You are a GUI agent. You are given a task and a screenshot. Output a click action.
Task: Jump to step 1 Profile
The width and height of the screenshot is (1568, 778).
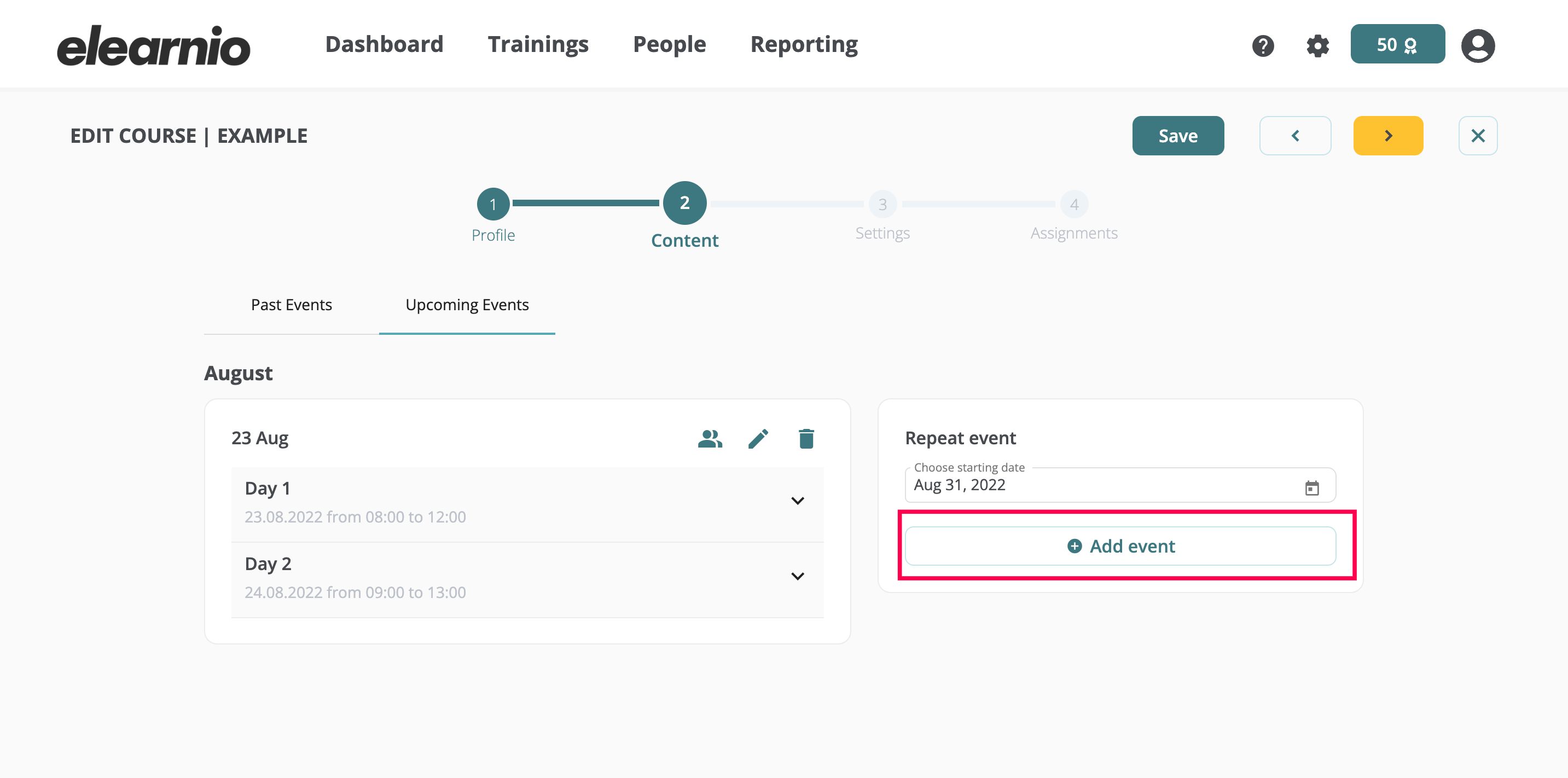click(493, 204)
